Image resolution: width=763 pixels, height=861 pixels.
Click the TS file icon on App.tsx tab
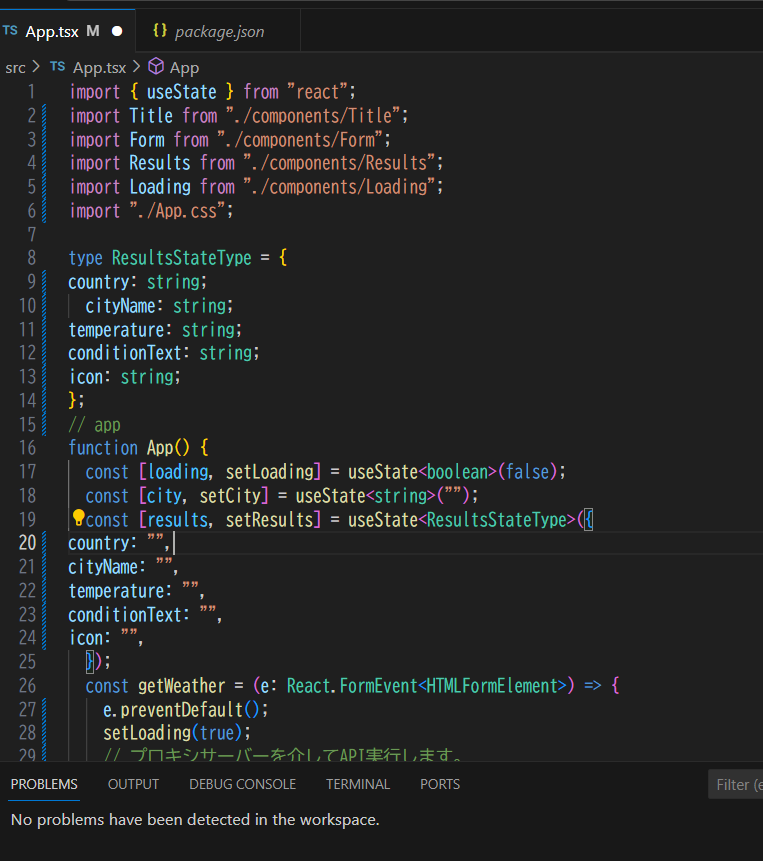coord(10,31)
